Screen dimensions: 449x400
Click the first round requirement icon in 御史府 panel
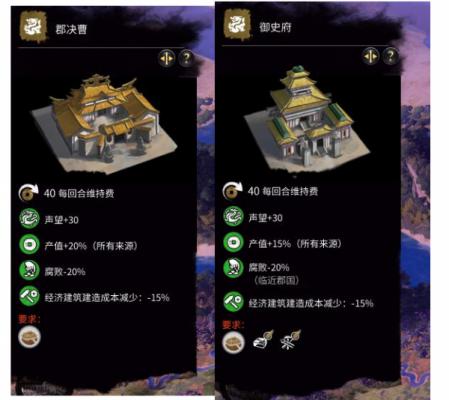[x=233, y=343]
